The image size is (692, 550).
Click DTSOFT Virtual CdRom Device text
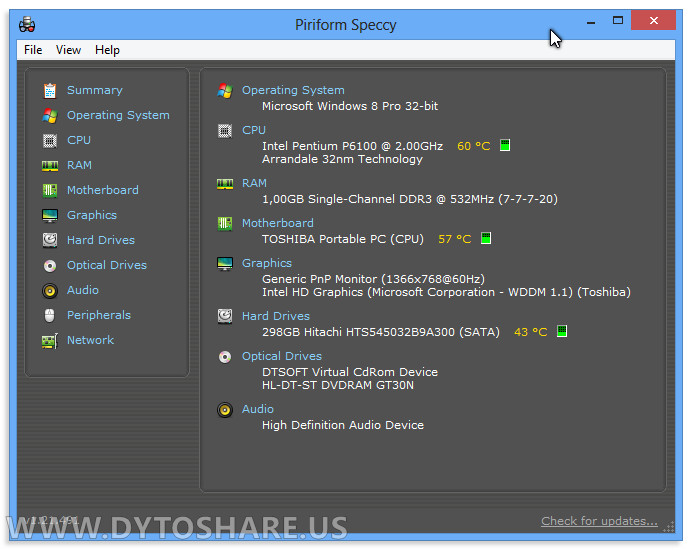click(x=350, y=372)
